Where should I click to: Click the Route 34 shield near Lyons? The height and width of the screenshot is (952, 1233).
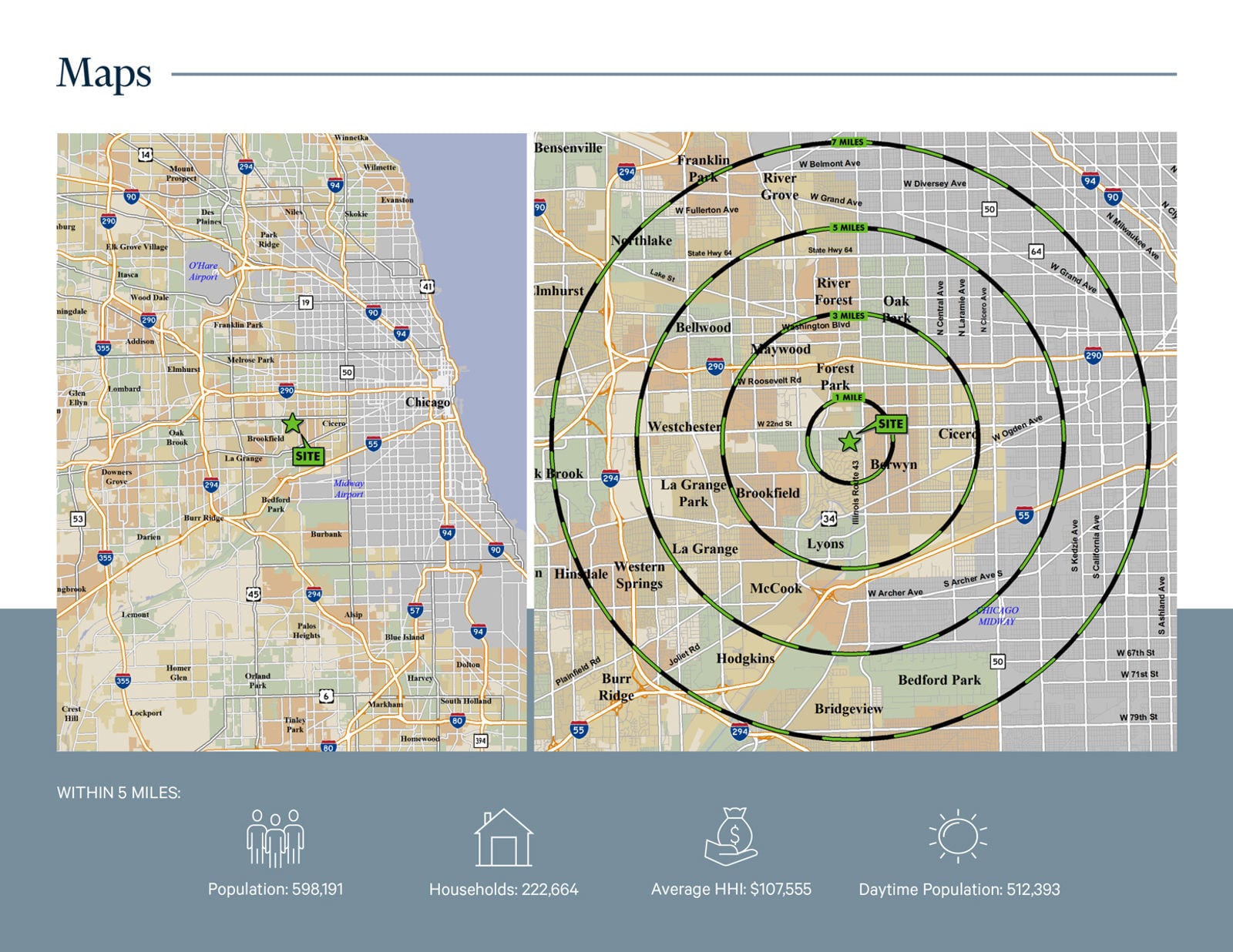tap(828, 518)
